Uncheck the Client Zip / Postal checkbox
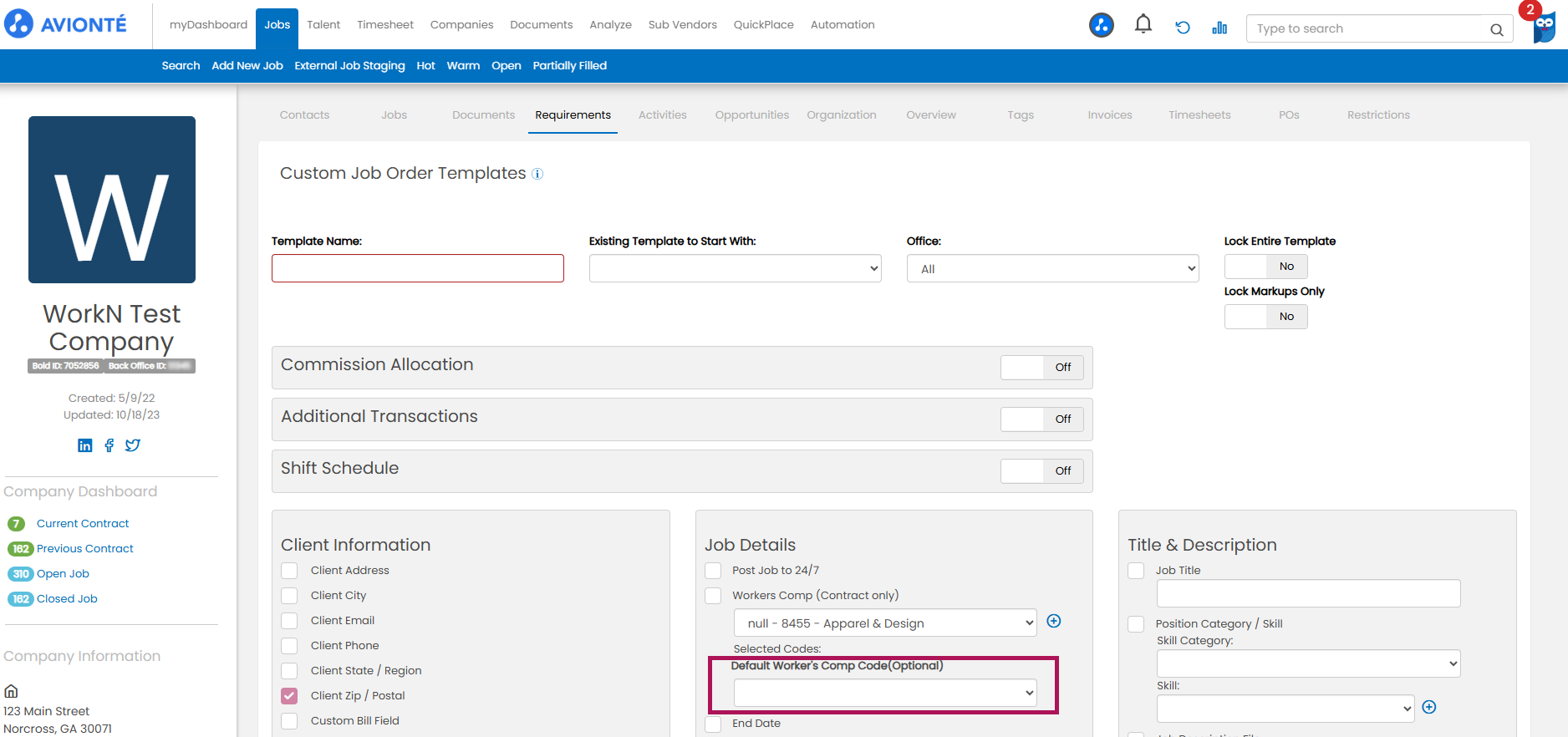 click(x=289, y=695)
